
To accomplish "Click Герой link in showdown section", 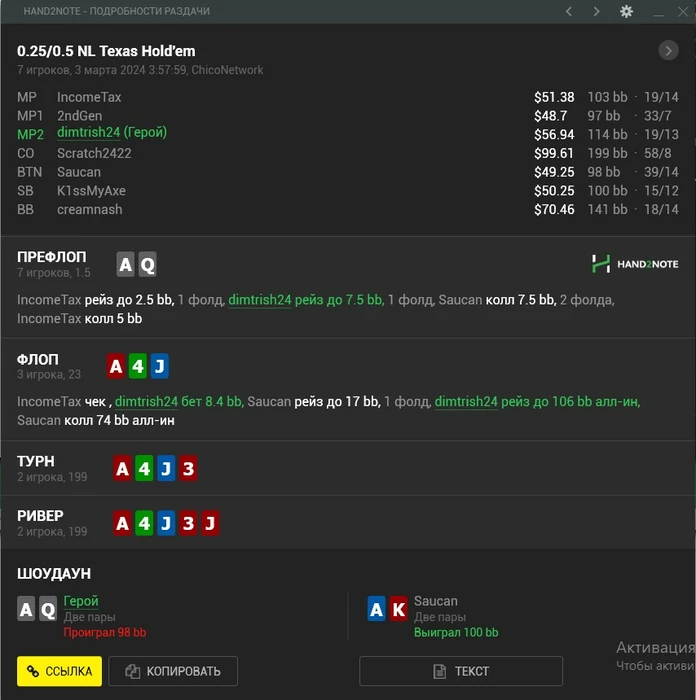I will point(81,601).
